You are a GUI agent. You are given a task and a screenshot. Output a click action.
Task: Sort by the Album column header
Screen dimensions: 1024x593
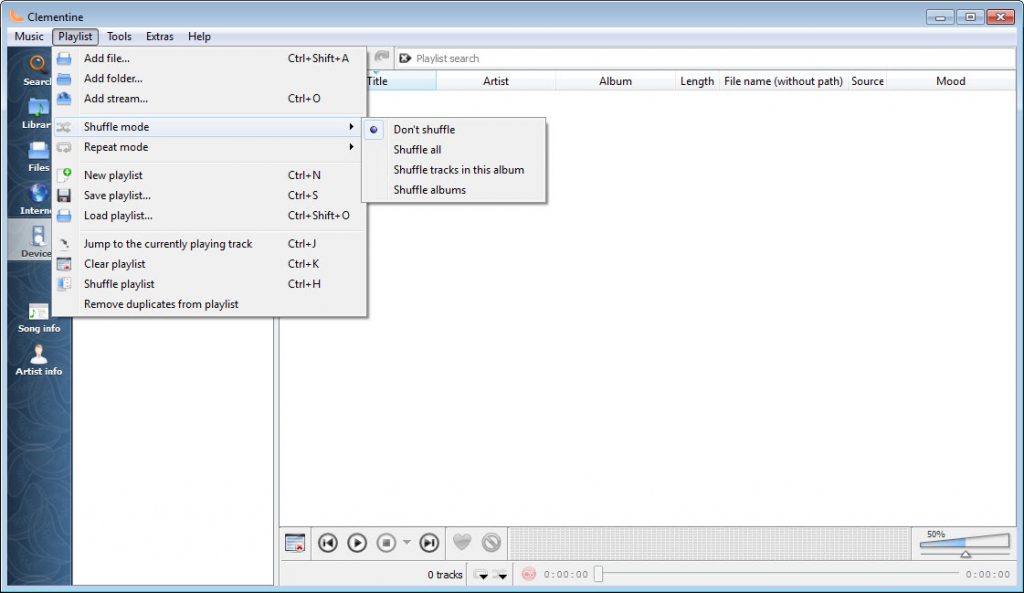tap(615, 81)
